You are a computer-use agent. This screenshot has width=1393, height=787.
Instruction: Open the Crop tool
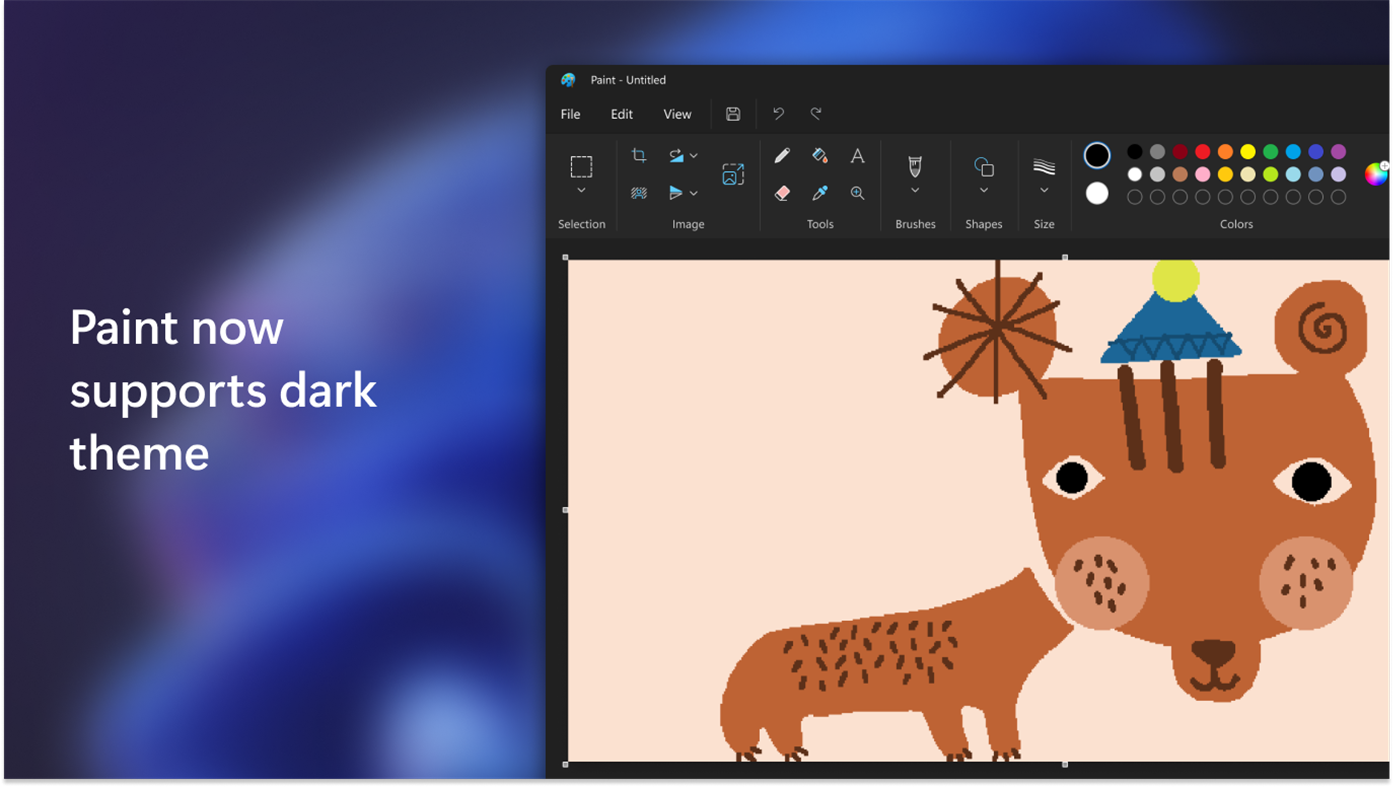(640, 155)
